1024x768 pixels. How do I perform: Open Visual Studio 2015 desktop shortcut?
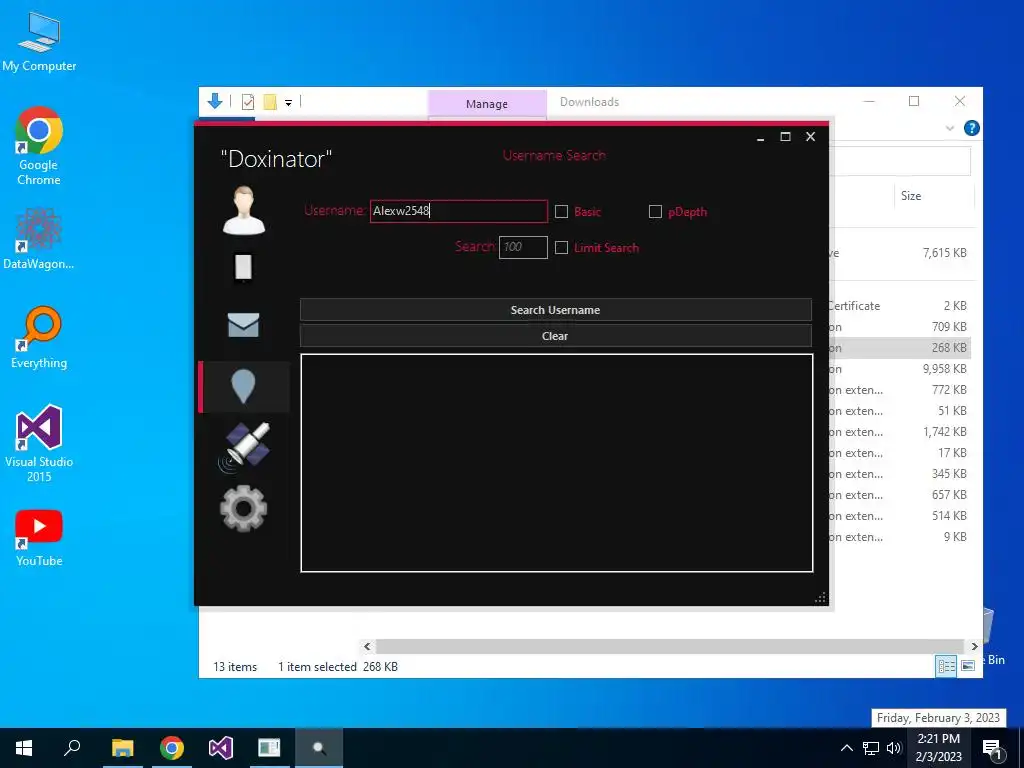click(39, 443)
